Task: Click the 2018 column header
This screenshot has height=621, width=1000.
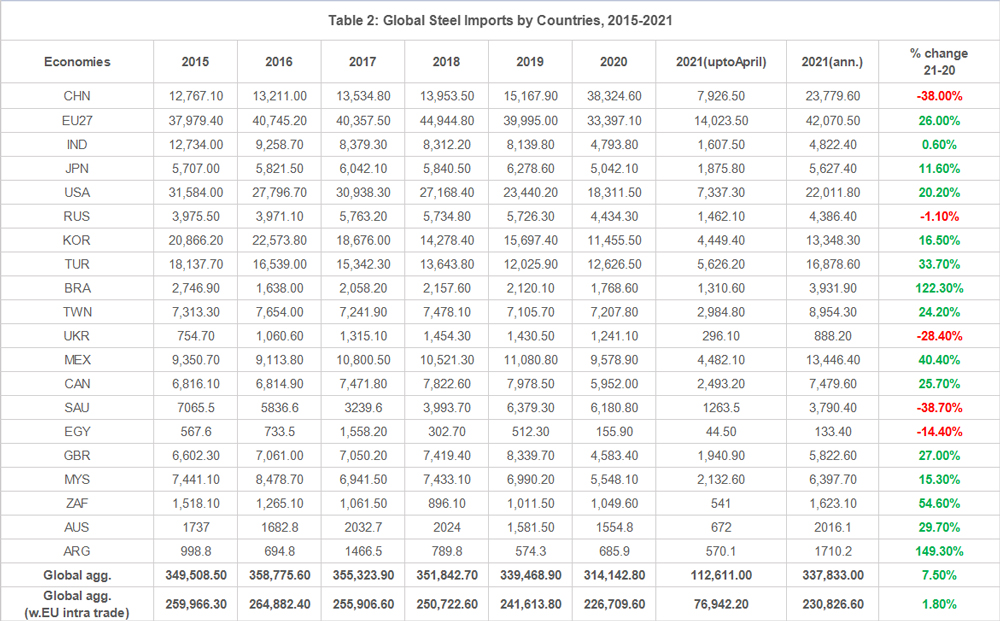Action: [x=446, y=61]
